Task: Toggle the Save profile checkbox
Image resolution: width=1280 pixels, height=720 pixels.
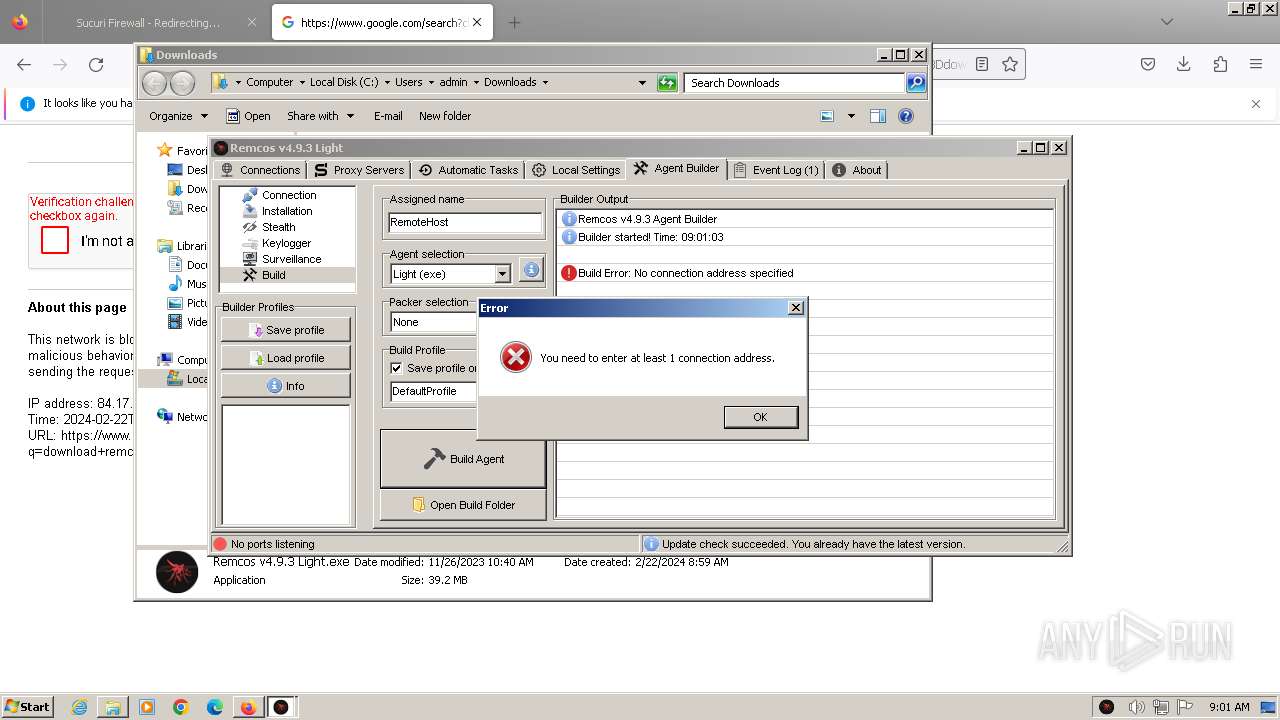Action: pyautogui.click(x=396, y=368)
